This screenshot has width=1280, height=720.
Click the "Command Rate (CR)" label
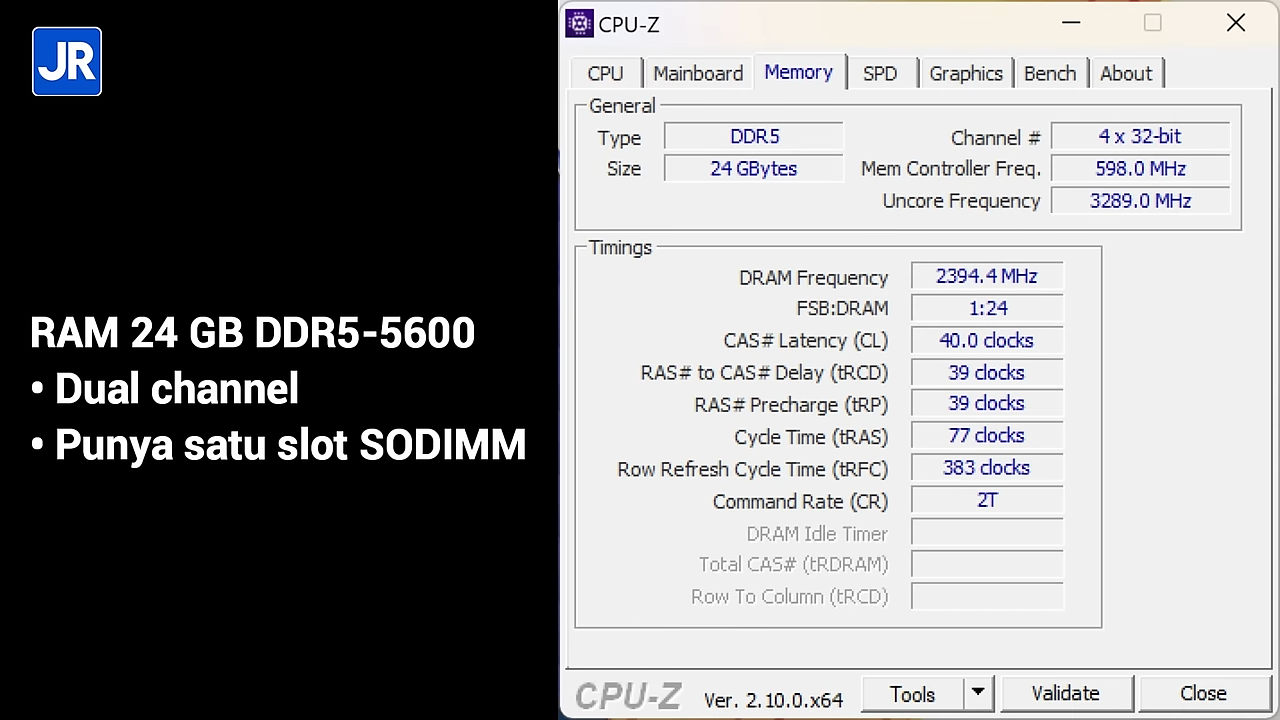point(800,501)
